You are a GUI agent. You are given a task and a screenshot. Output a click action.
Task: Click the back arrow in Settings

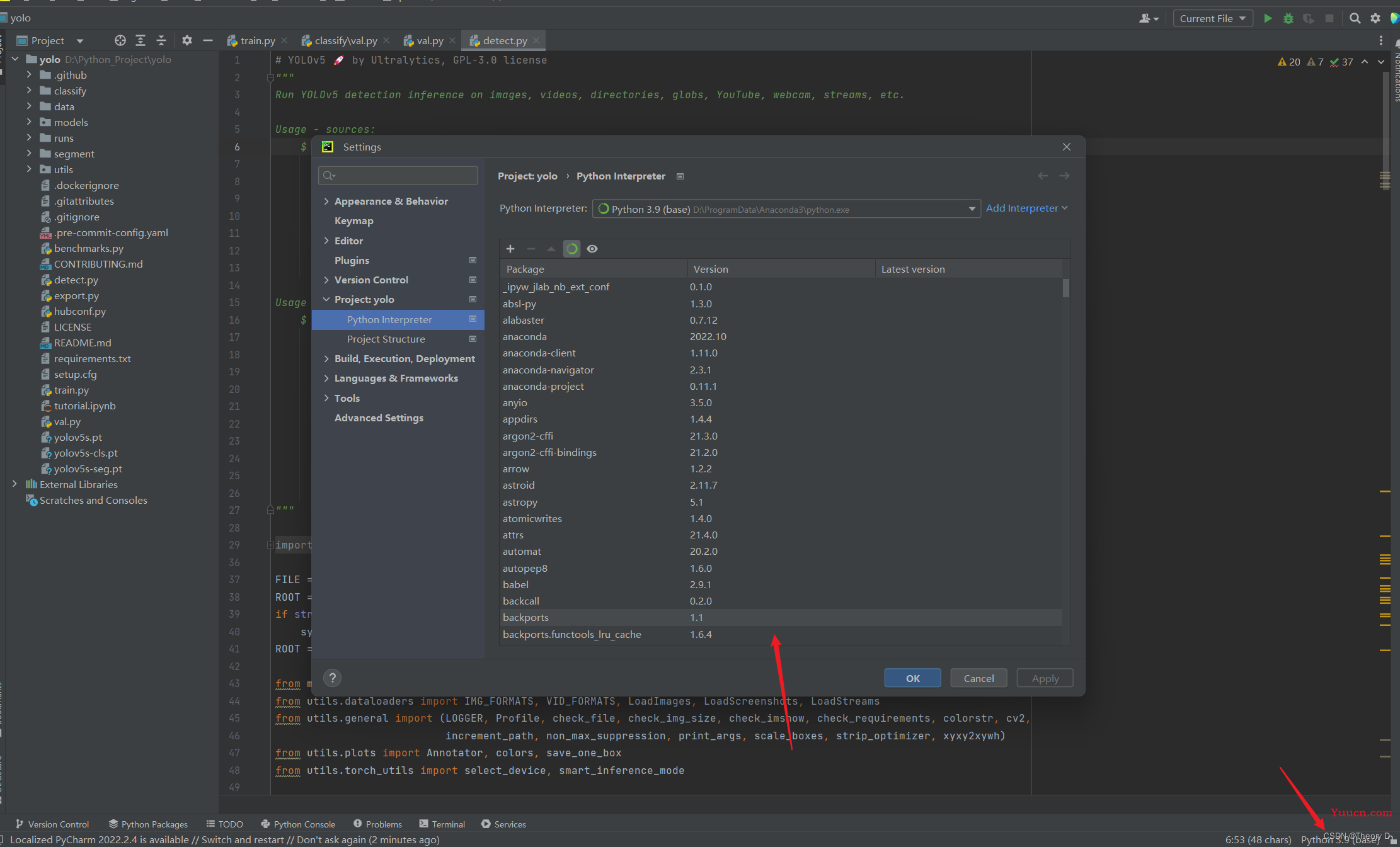pyautogui.click(x=1043, y=176)
